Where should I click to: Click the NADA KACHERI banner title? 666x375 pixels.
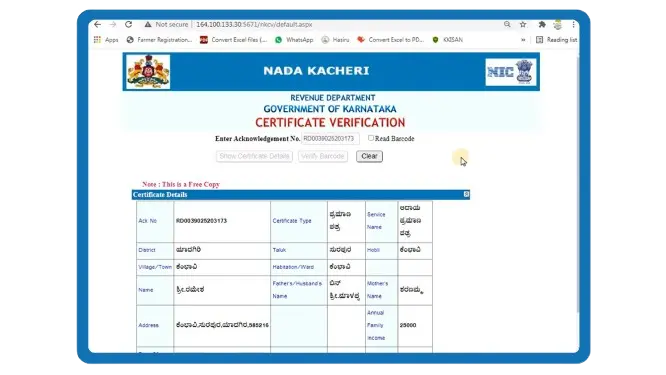(316, 70)
